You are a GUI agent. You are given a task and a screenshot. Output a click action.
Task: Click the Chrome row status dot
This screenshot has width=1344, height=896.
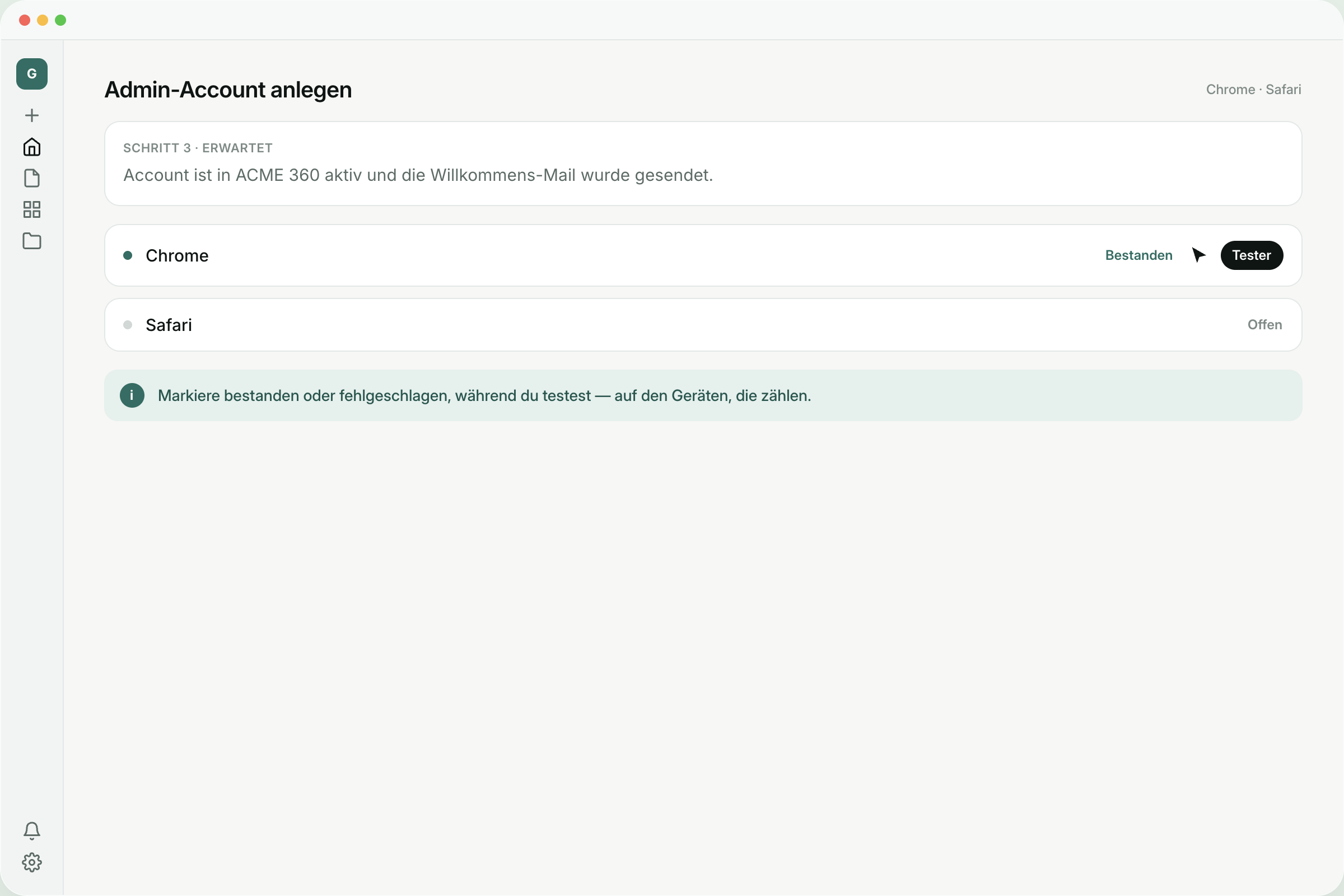pos(128,255)
